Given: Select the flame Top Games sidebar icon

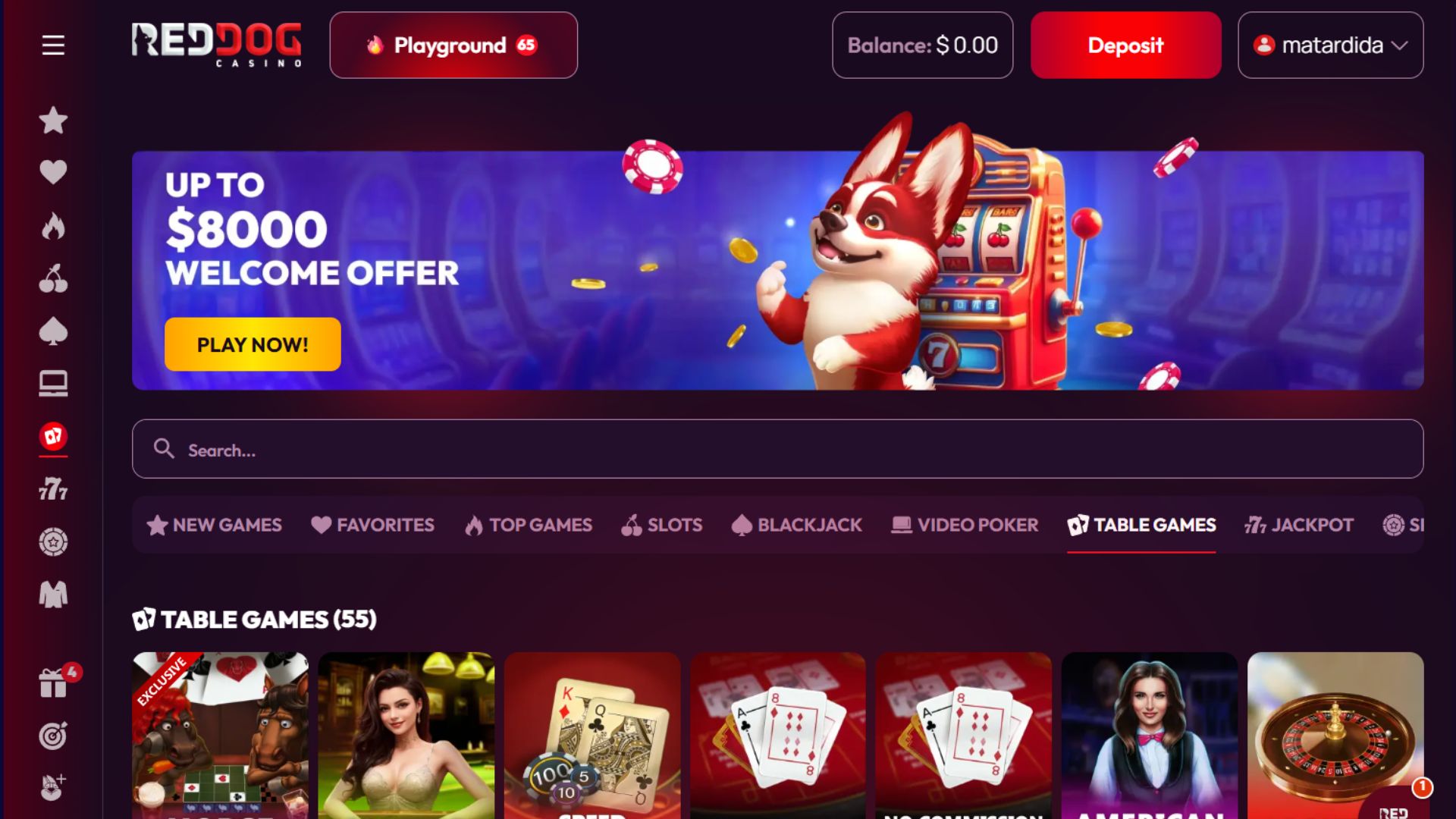Looking at the screenshot, I should pos(53,226).
